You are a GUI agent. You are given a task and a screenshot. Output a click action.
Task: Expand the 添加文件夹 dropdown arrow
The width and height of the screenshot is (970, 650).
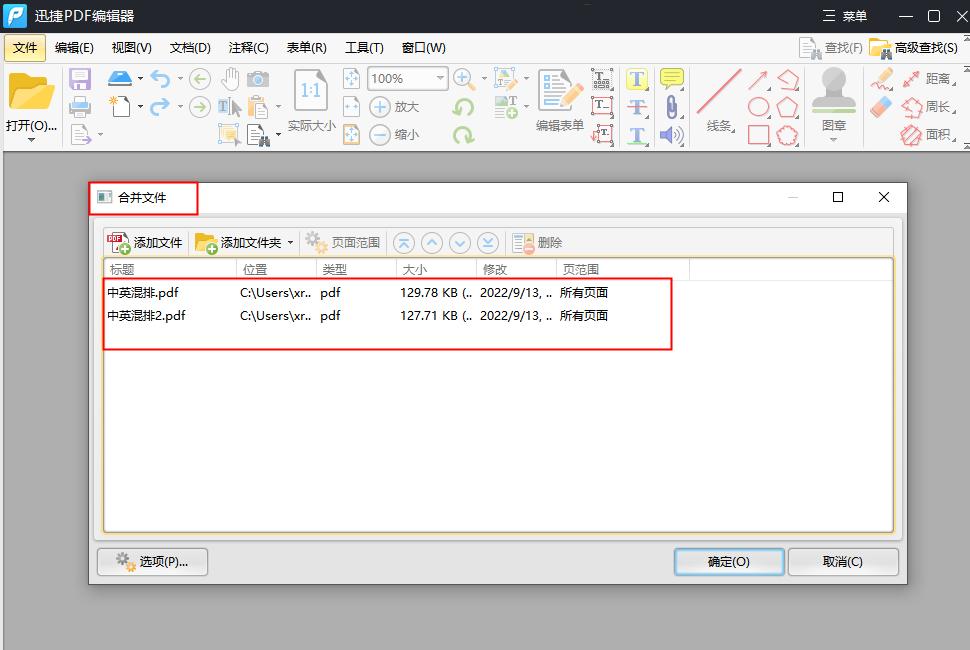291,242
